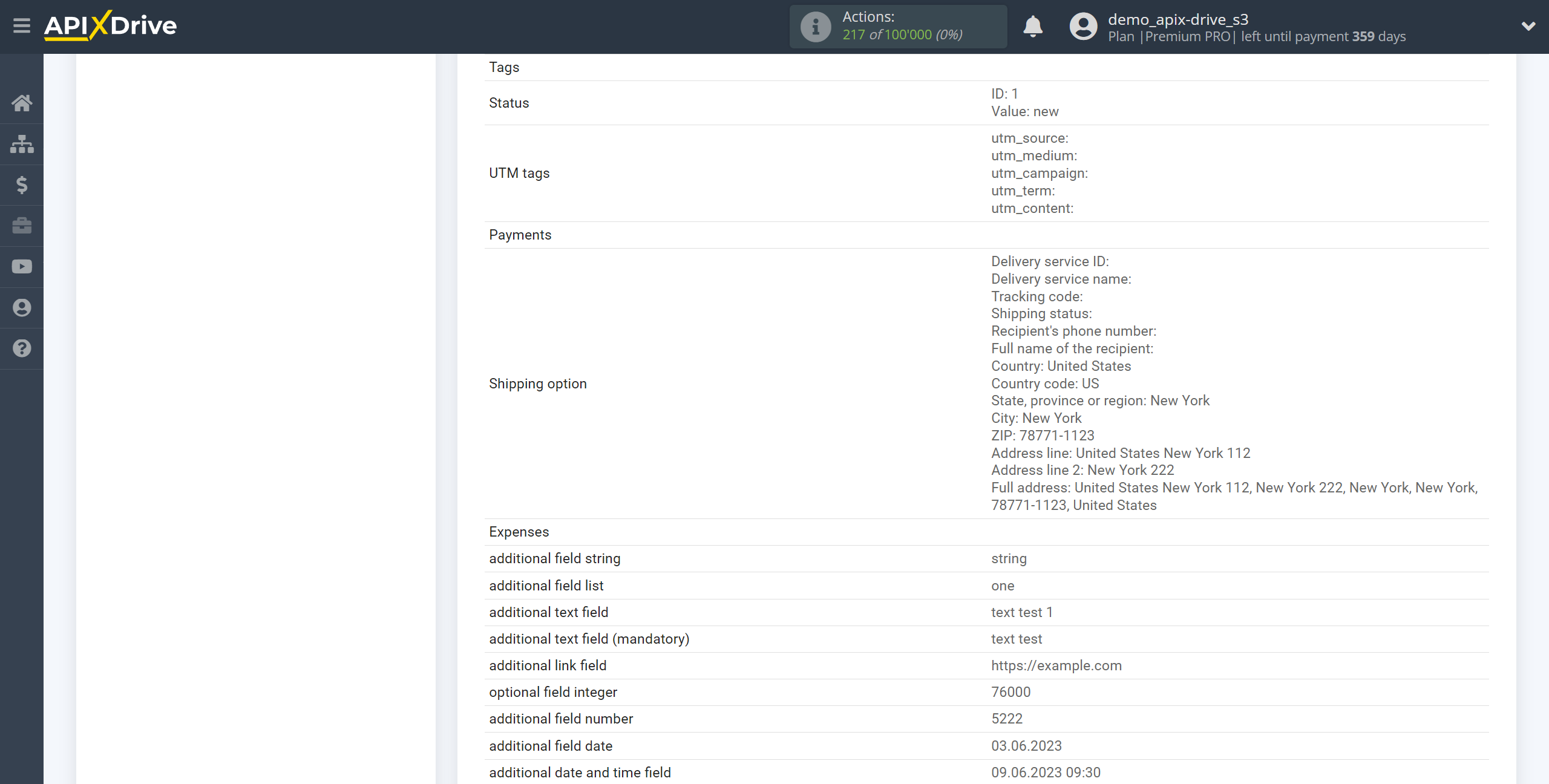Click the Plan Premium PRO payment text
This screenshot has width=1549, height=784.
coord(1257,37)
